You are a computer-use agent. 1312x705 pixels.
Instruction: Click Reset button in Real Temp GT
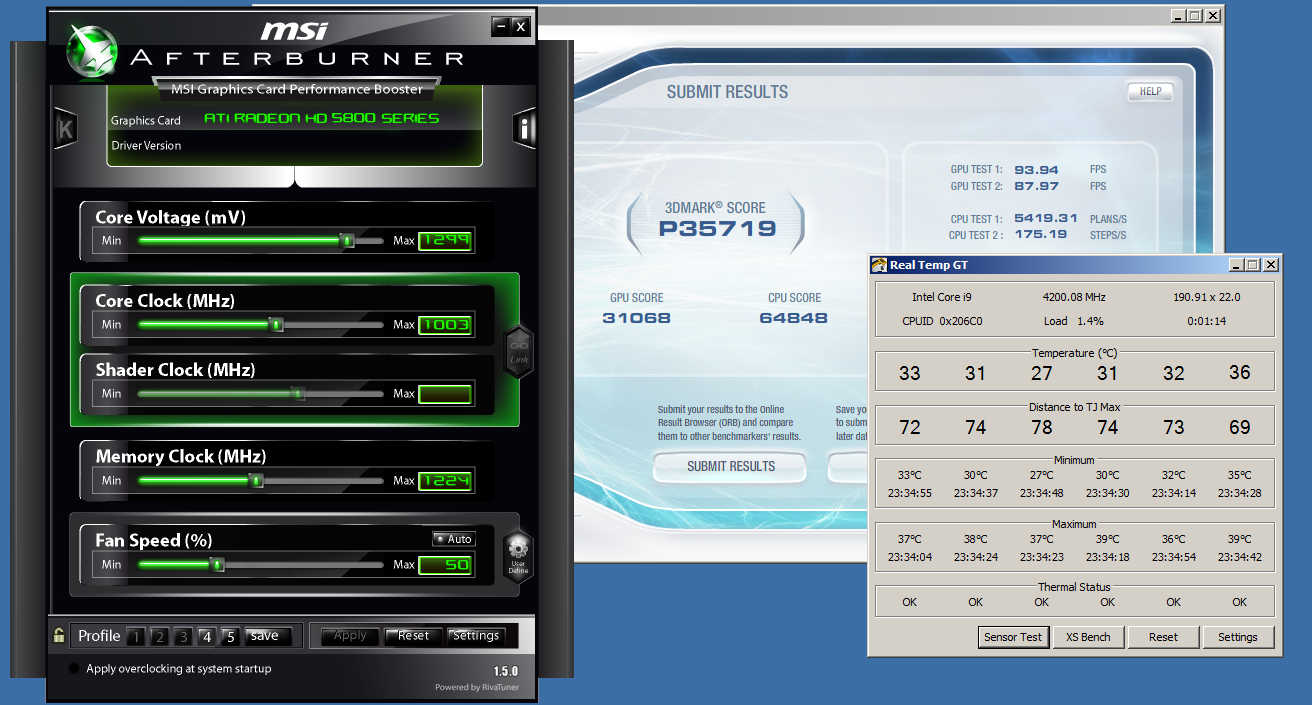(1163, 637)
